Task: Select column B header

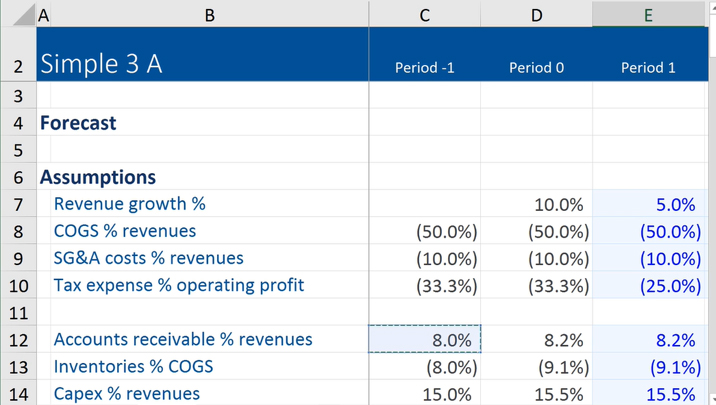Action: click(209, 14)
